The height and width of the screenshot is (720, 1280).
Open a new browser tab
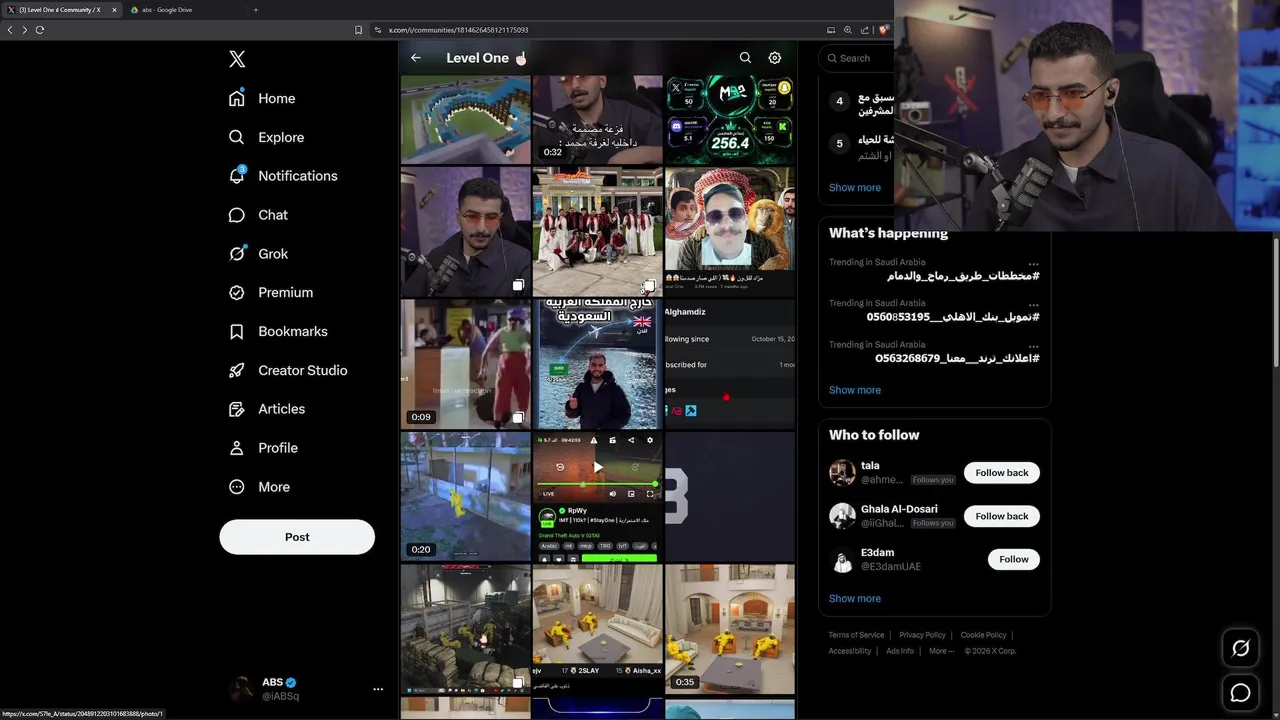pyautogui.click(x=255, y=10)
